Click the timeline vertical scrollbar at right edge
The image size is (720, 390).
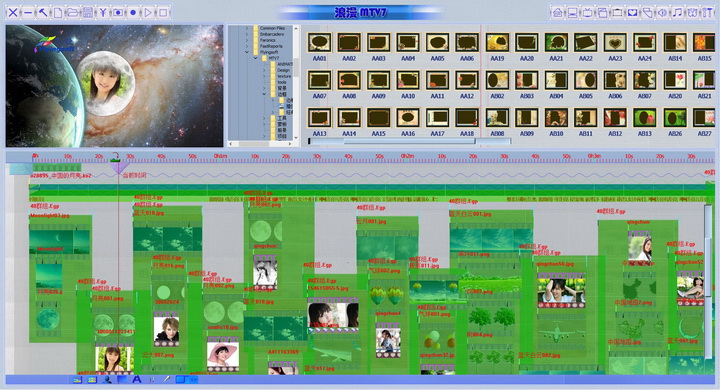click(709, 281)
